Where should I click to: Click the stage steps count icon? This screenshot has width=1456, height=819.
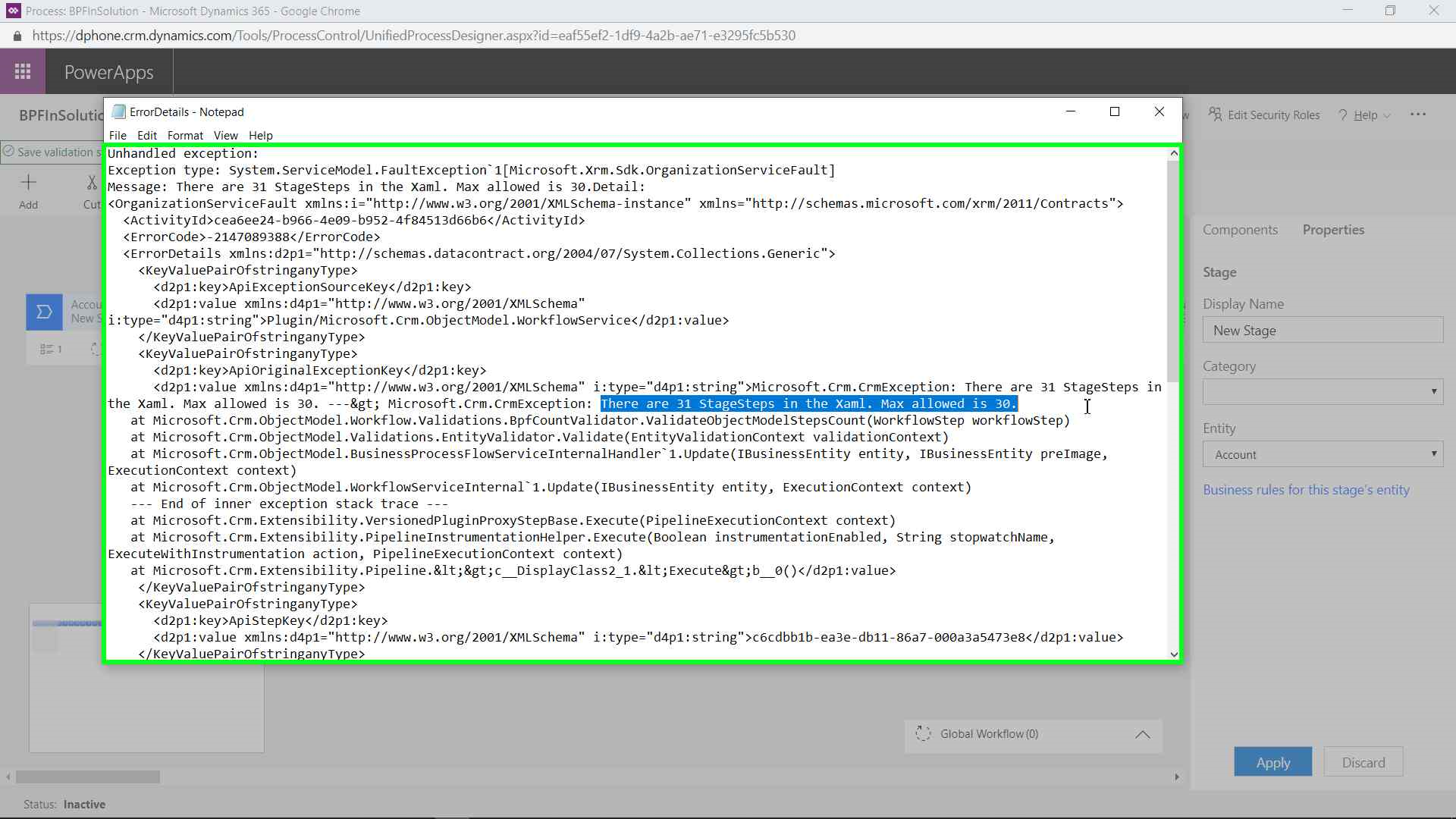point(47,350)
